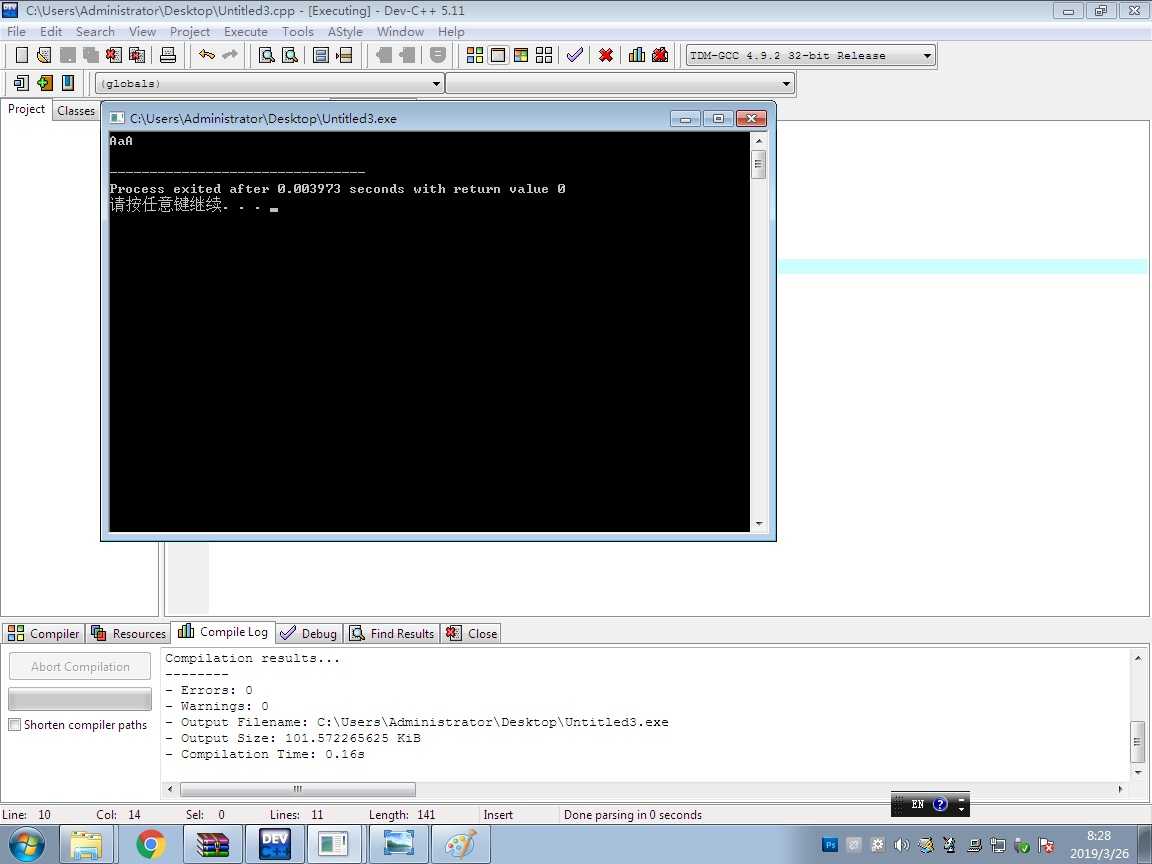The height and width of the screenshot is (864, 1152).
Task: Open the AStyle menu
Action: pyautogui.click(x=345, y=32)
